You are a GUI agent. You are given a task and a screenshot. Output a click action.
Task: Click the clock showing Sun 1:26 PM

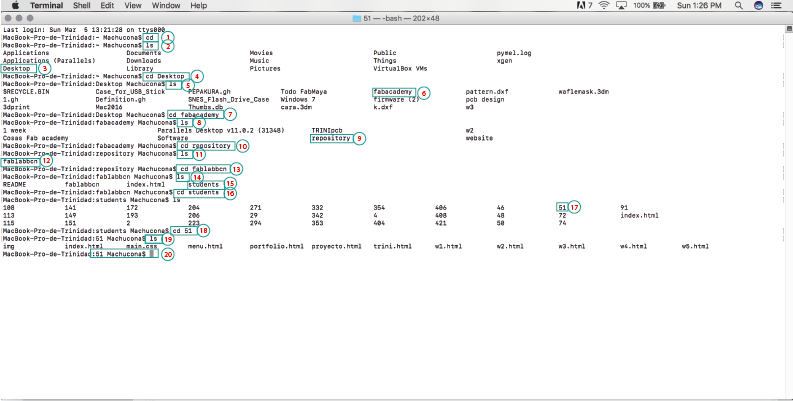point(699,6)
